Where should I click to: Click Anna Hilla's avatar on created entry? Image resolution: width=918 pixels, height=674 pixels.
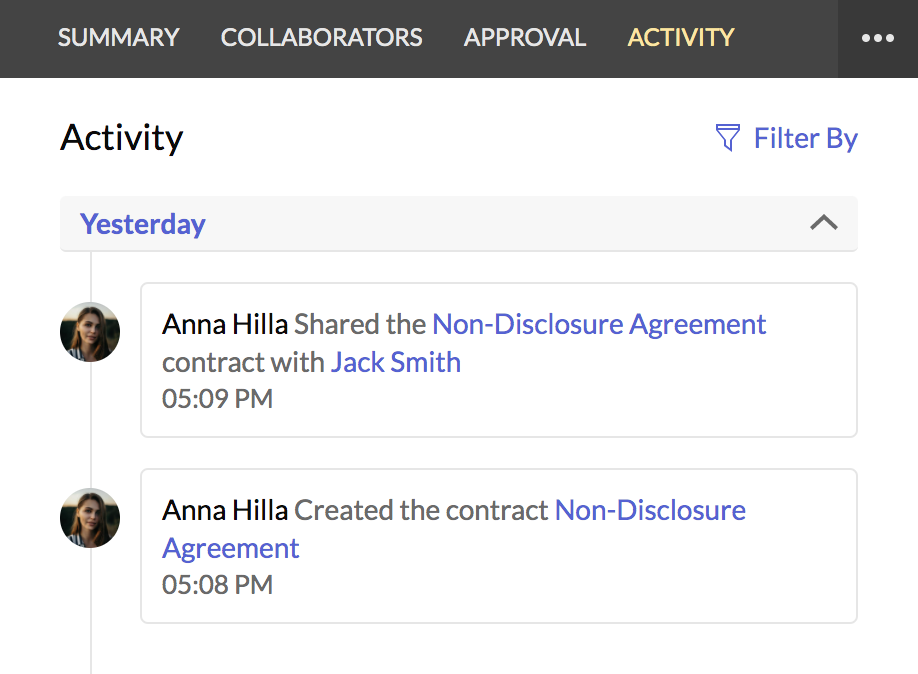(90, 518)
